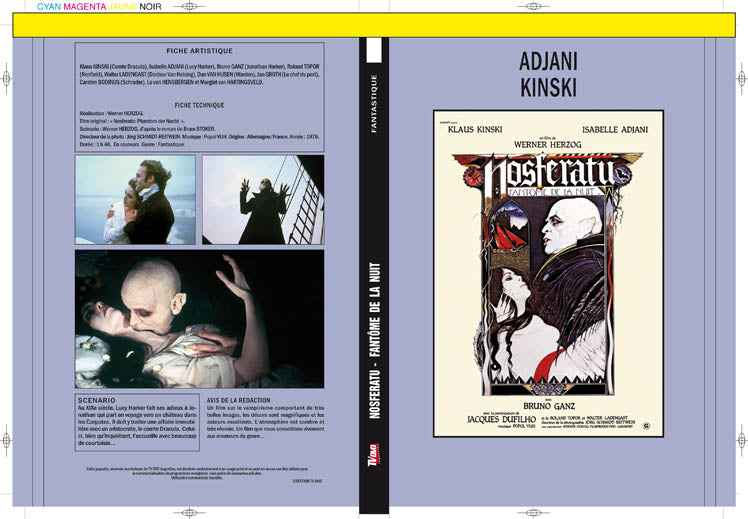
Task: Click the vampire's white bald head in the poster artwork
Action: pyautogui.click(x=572, y=224)
